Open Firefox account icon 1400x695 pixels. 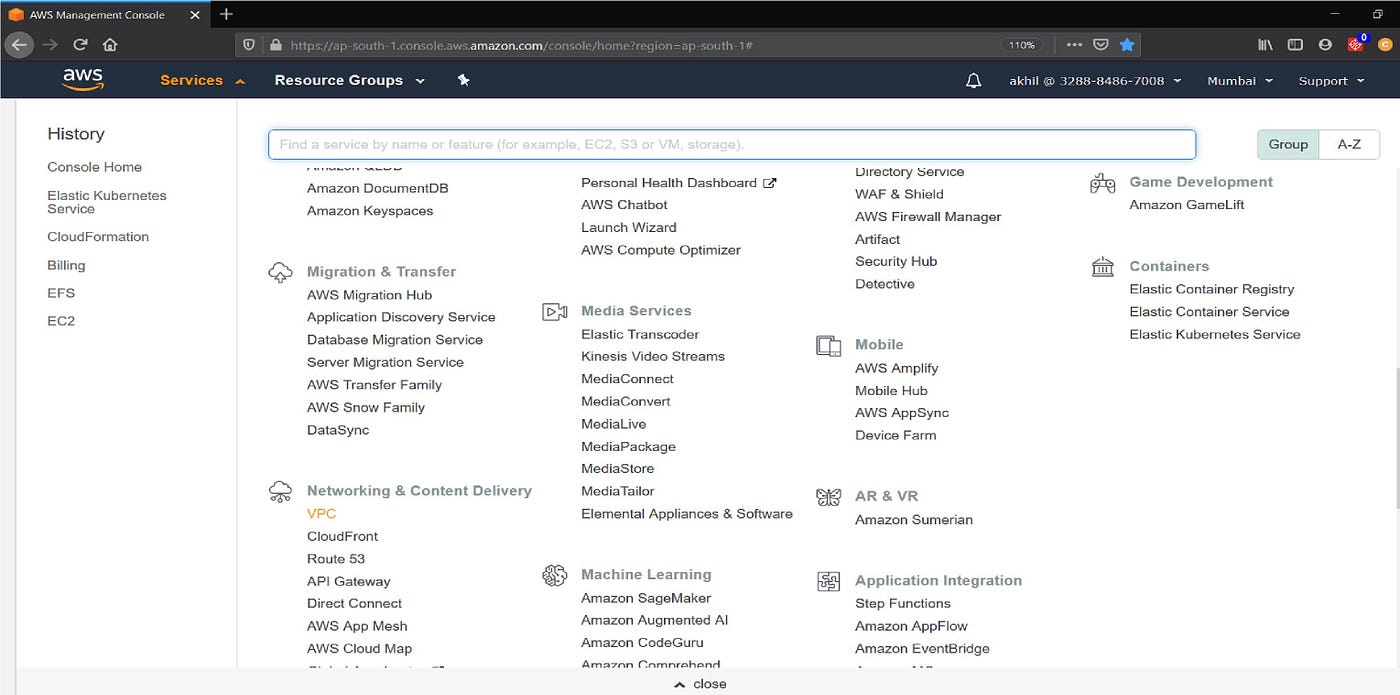coord(1325,44)
